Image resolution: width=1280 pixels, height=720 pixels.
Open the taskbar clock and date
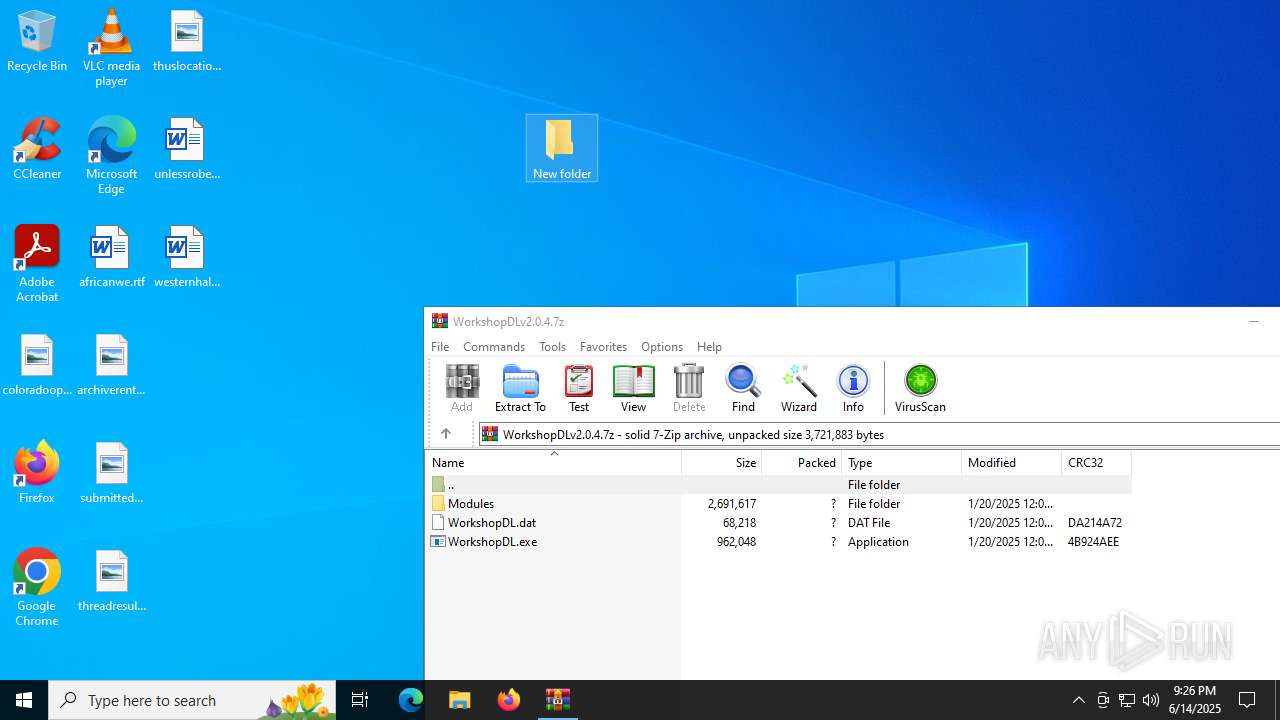(1196, 700)
